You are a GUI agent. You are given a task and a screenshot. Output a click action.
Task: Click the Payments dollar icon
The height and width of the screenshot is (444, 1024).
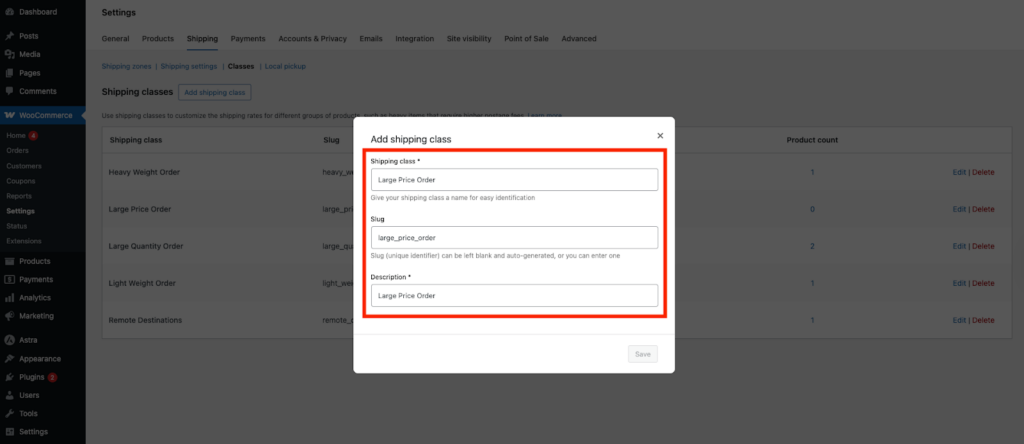click(10, 279)
